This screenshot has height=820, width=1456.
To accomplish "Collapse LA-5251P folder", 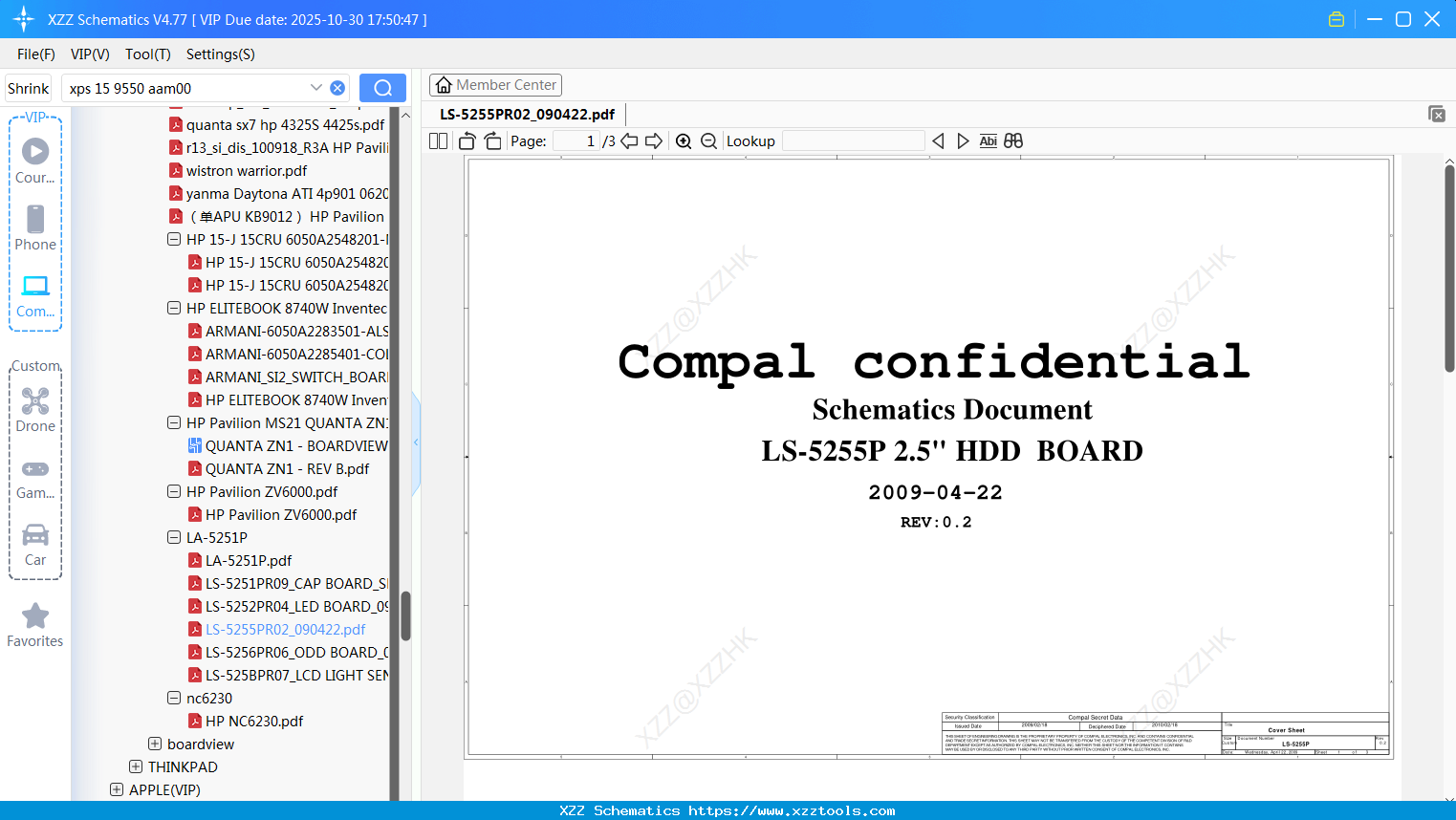I will tap(174, 537).
